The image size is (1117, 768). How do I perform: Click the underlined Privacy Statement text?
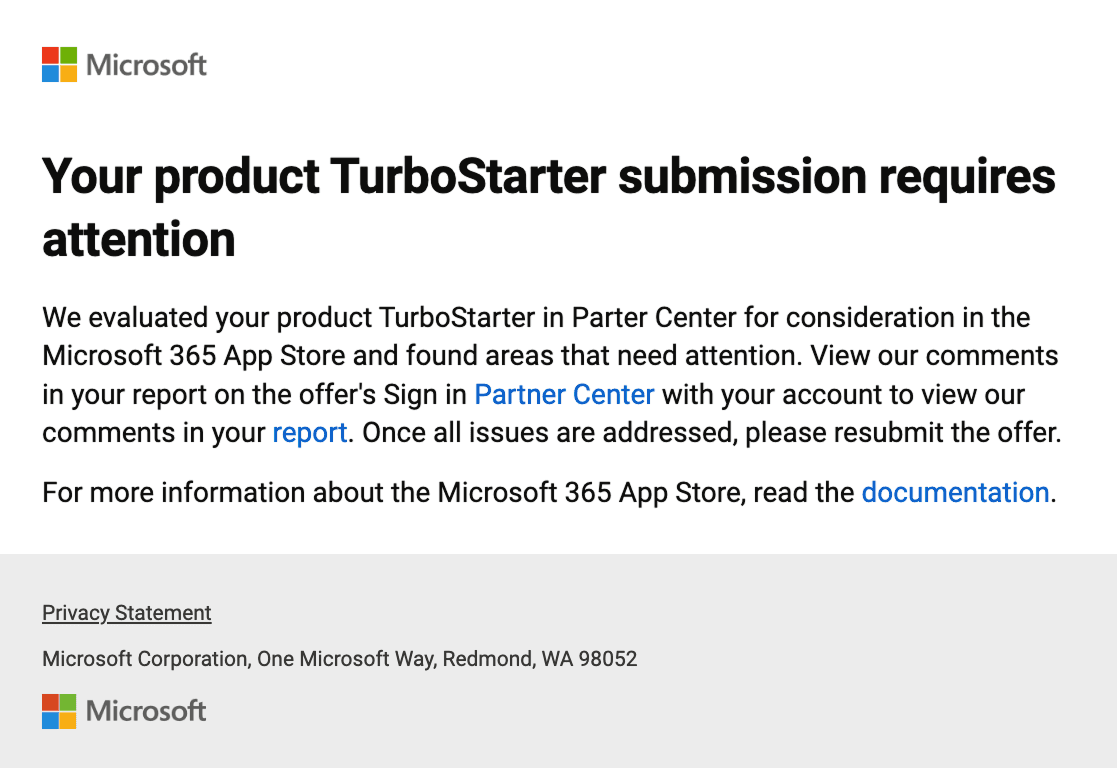point(126,612)
